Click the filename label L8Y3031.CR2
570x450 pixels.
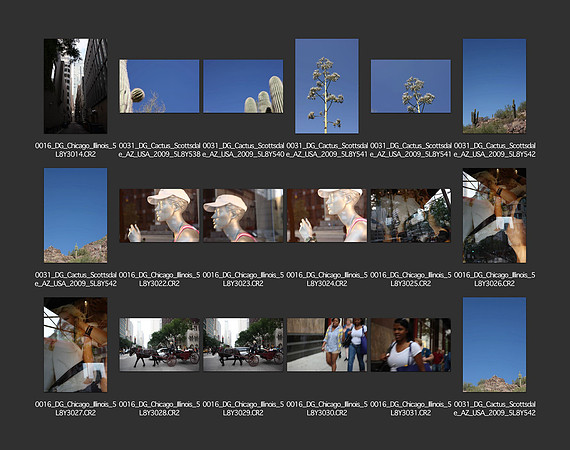[411, 409]
